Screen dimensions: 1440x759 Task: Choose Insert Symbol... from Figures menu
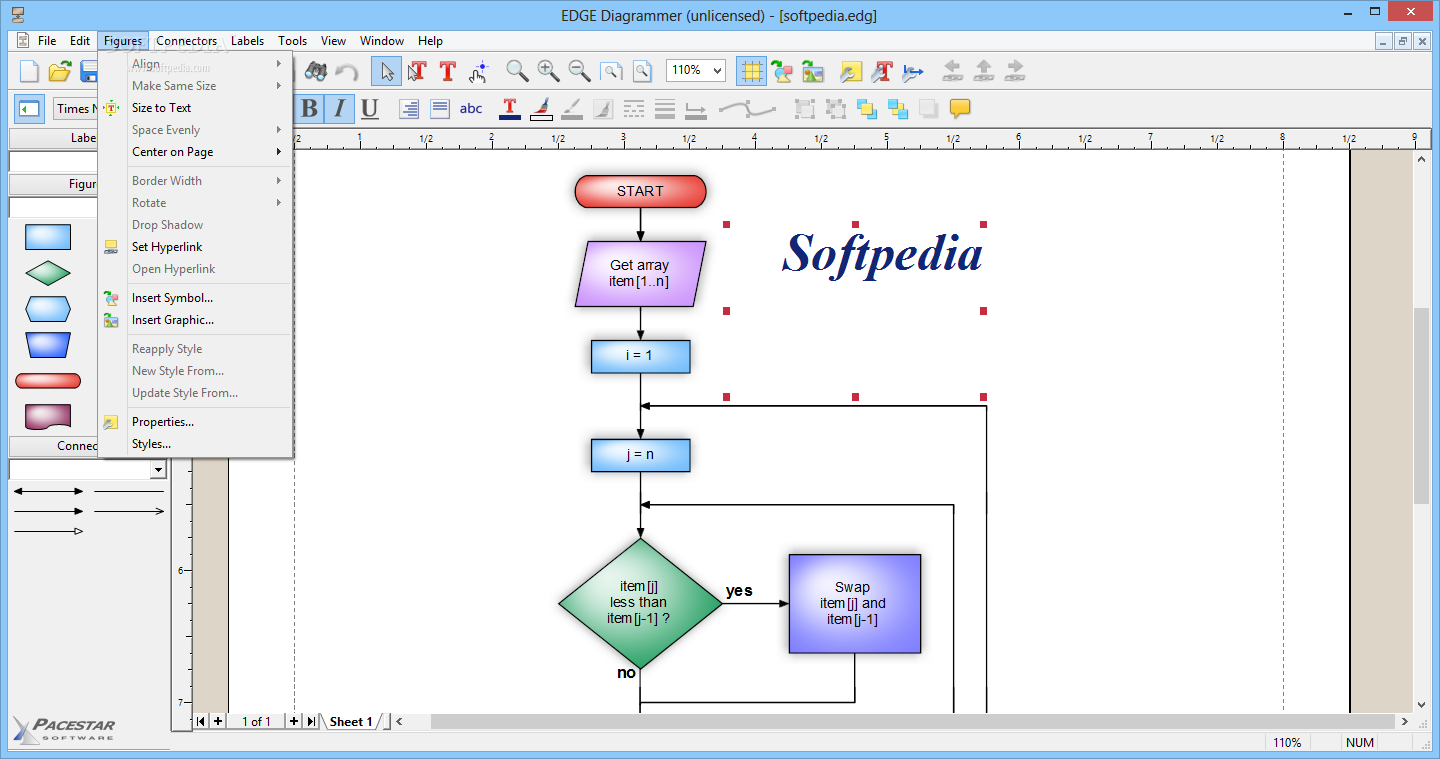tap(195, 298)
